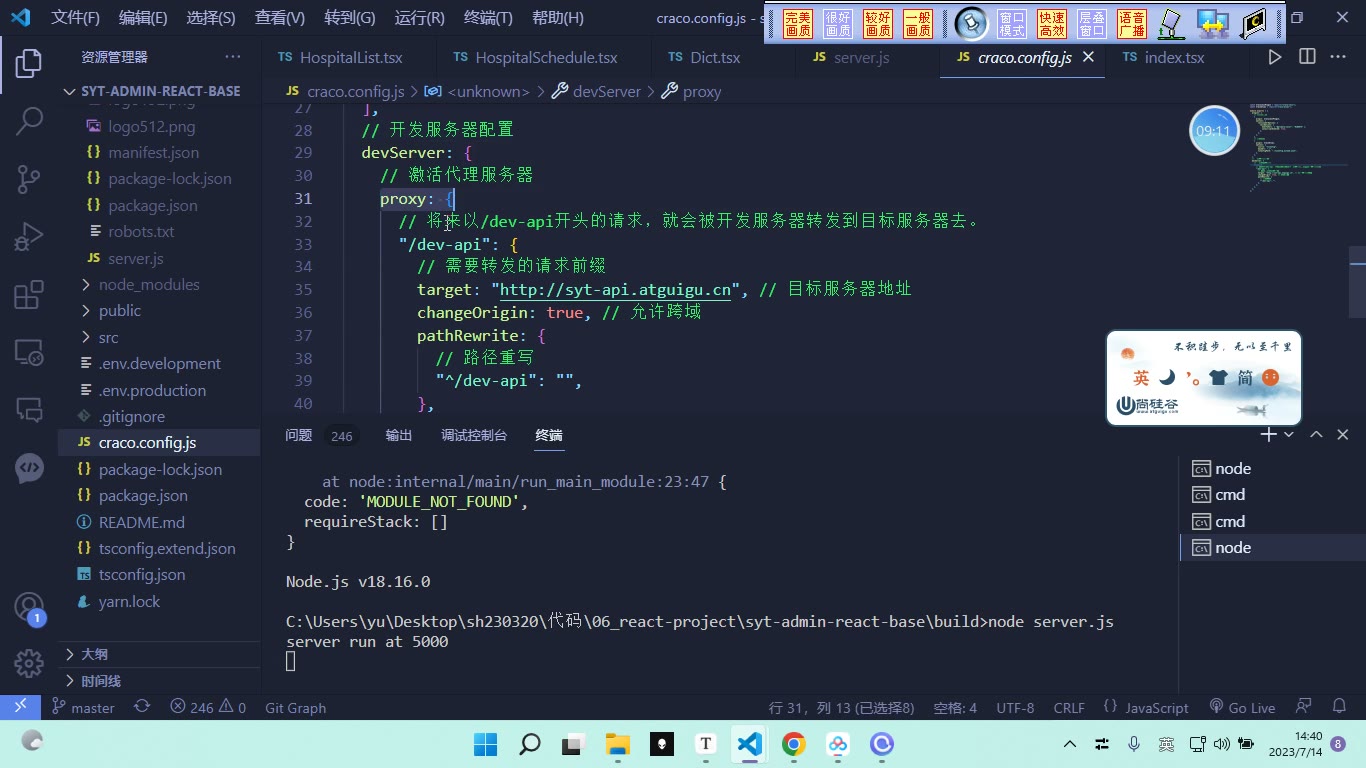Click the 完美画质 quality button
Image resolution: width=1366 pixels, height=768 pixels.
pyautogui.click(x=798, y=24)
